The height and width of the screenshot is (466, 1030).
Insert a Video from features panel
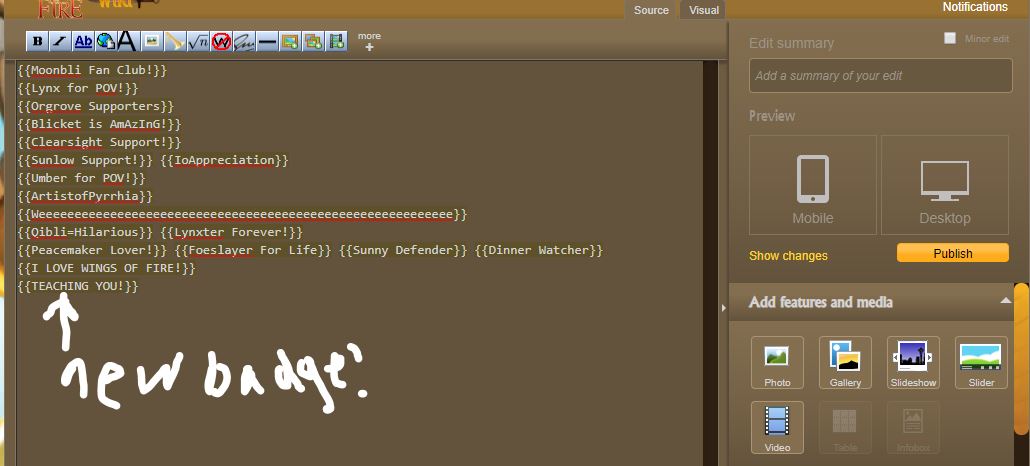[x=777, y=427]
